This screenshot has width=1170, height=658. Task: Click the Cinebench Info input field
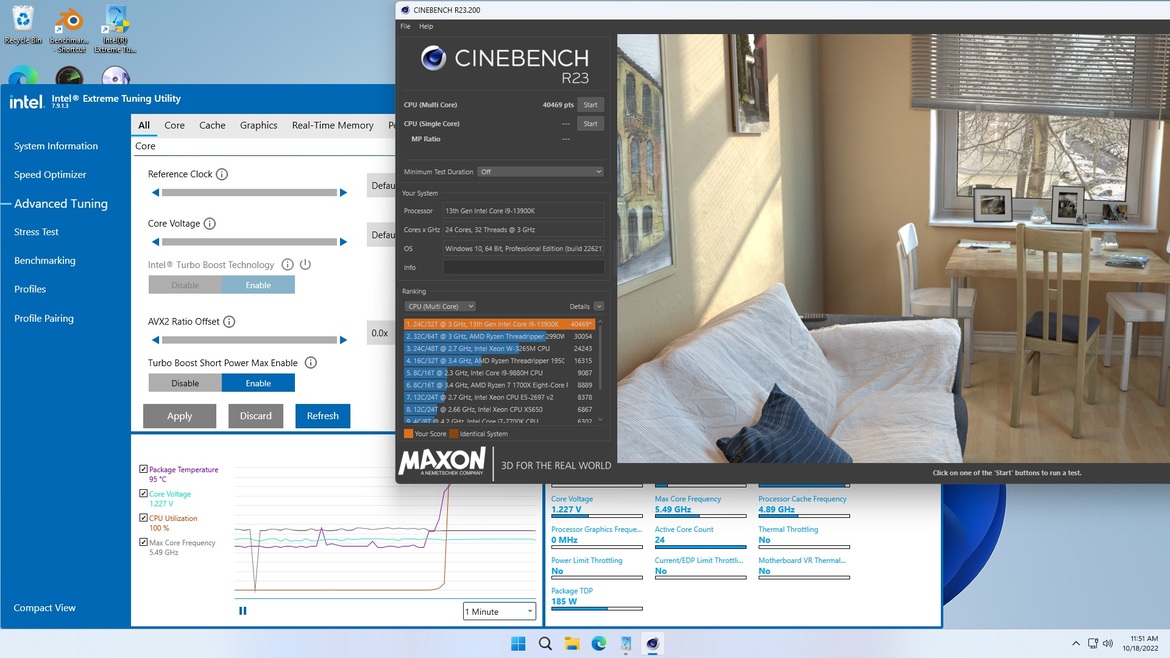click(524, 267)
